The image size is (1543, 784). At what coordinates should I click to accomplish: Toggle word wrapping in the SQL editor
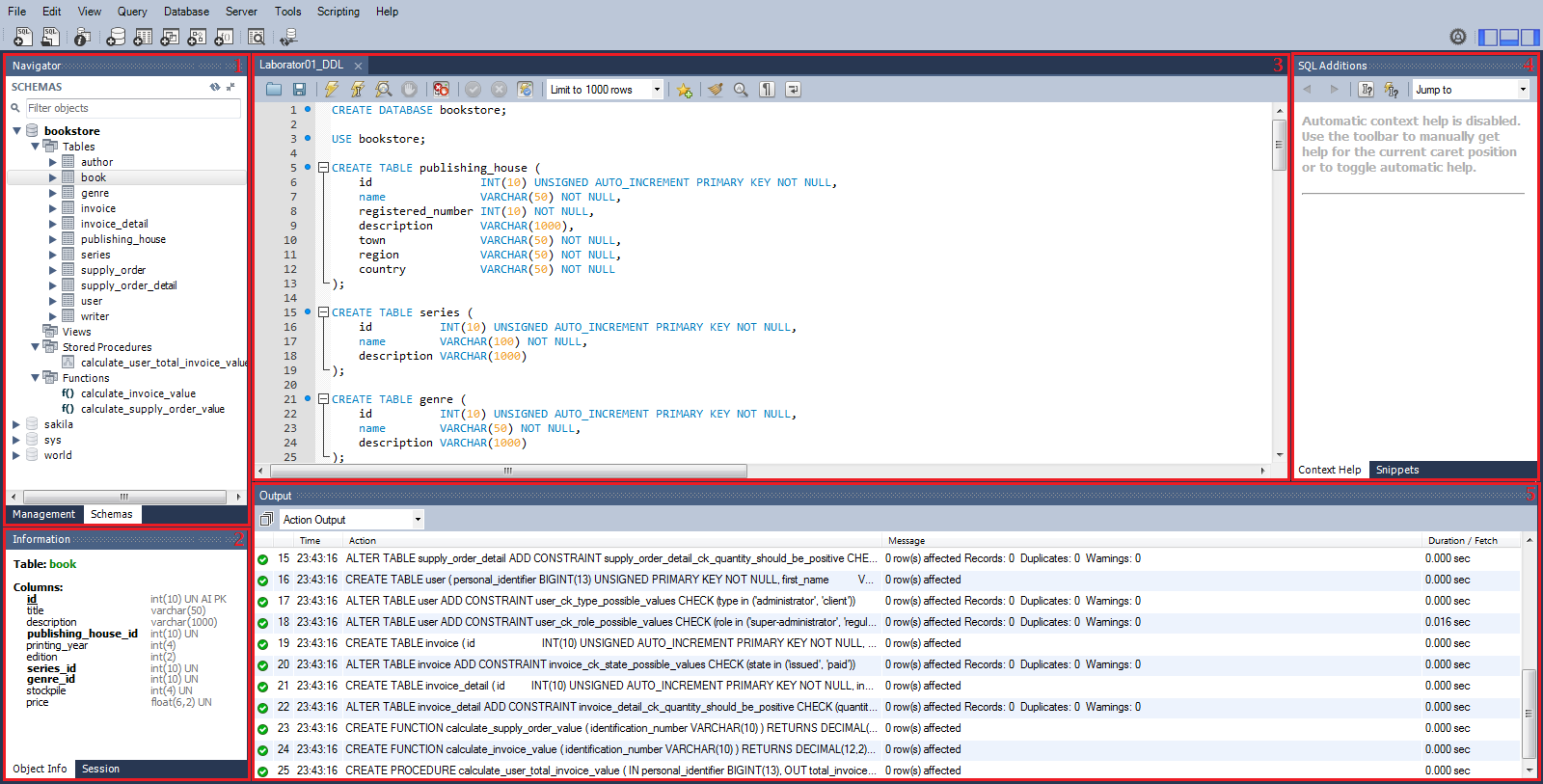(x=793, y=90)
